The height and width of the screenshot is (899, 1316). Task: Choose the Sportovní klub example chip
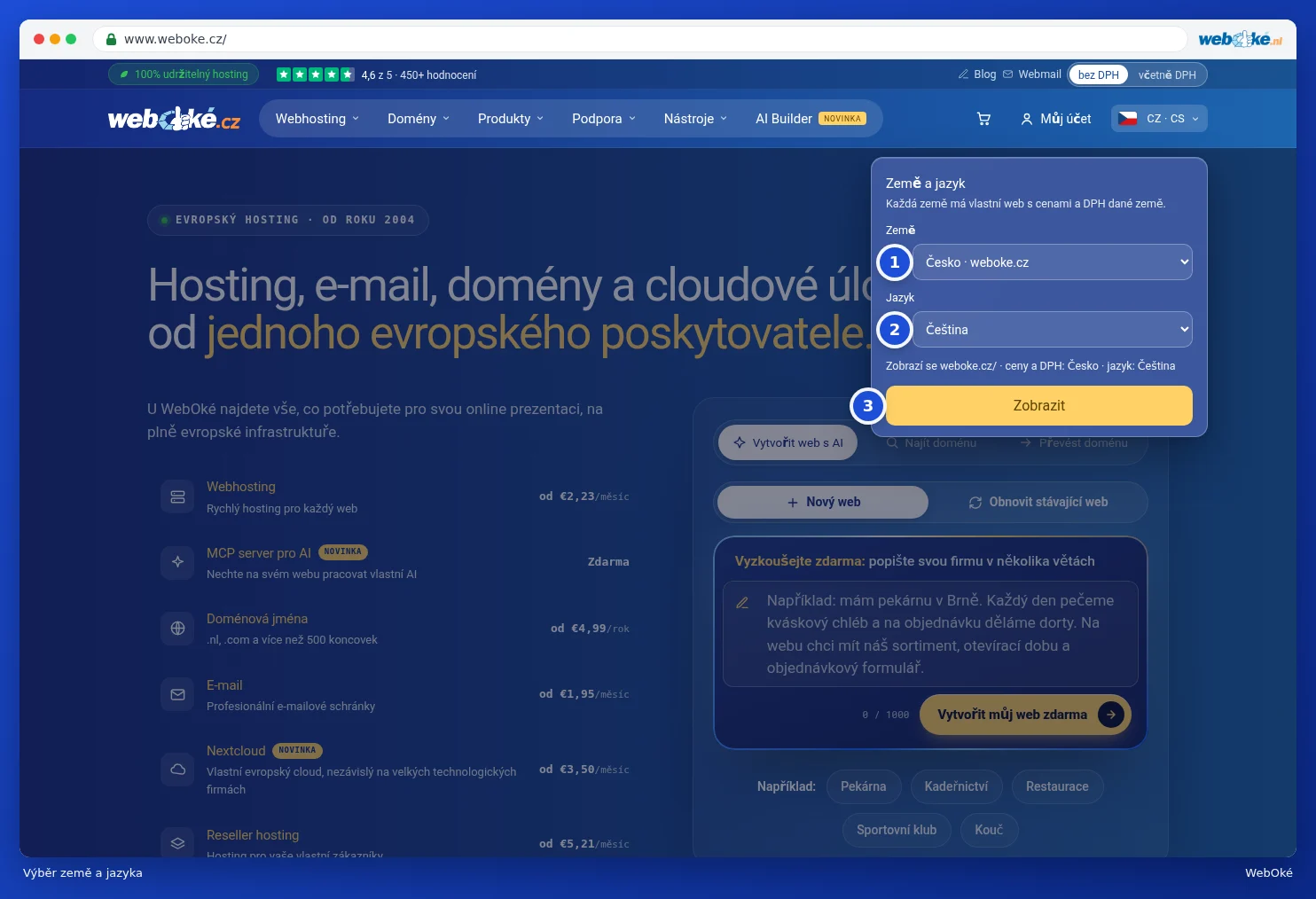pyautogui.click(x=897, y=830)
